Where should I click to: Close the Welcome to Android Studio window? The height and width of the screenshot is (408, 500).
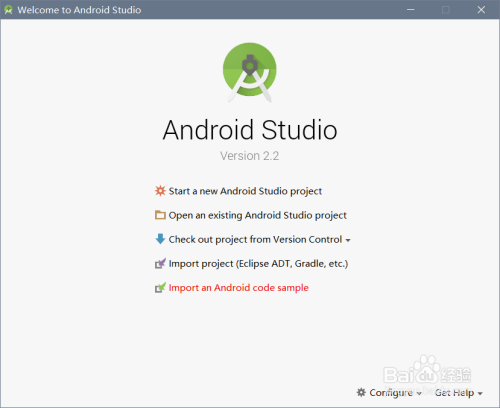481,10
